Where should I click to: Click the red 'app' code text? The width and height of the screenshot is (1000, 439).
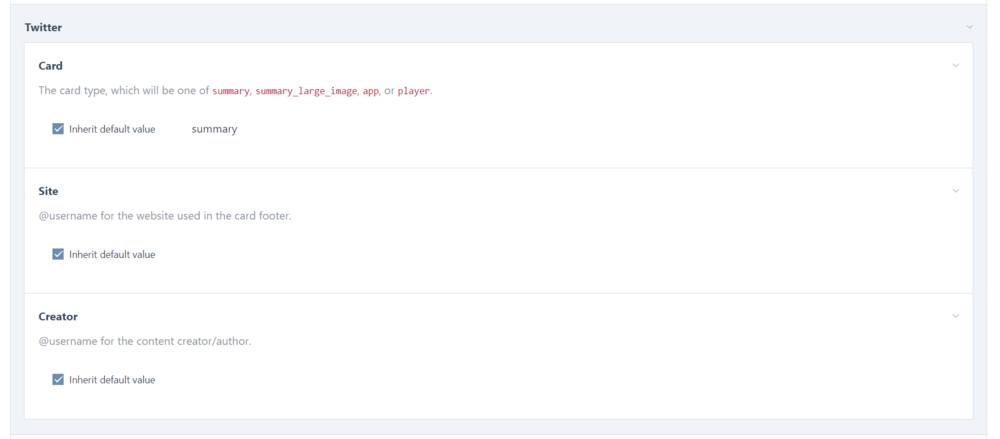tap(370, 91)
